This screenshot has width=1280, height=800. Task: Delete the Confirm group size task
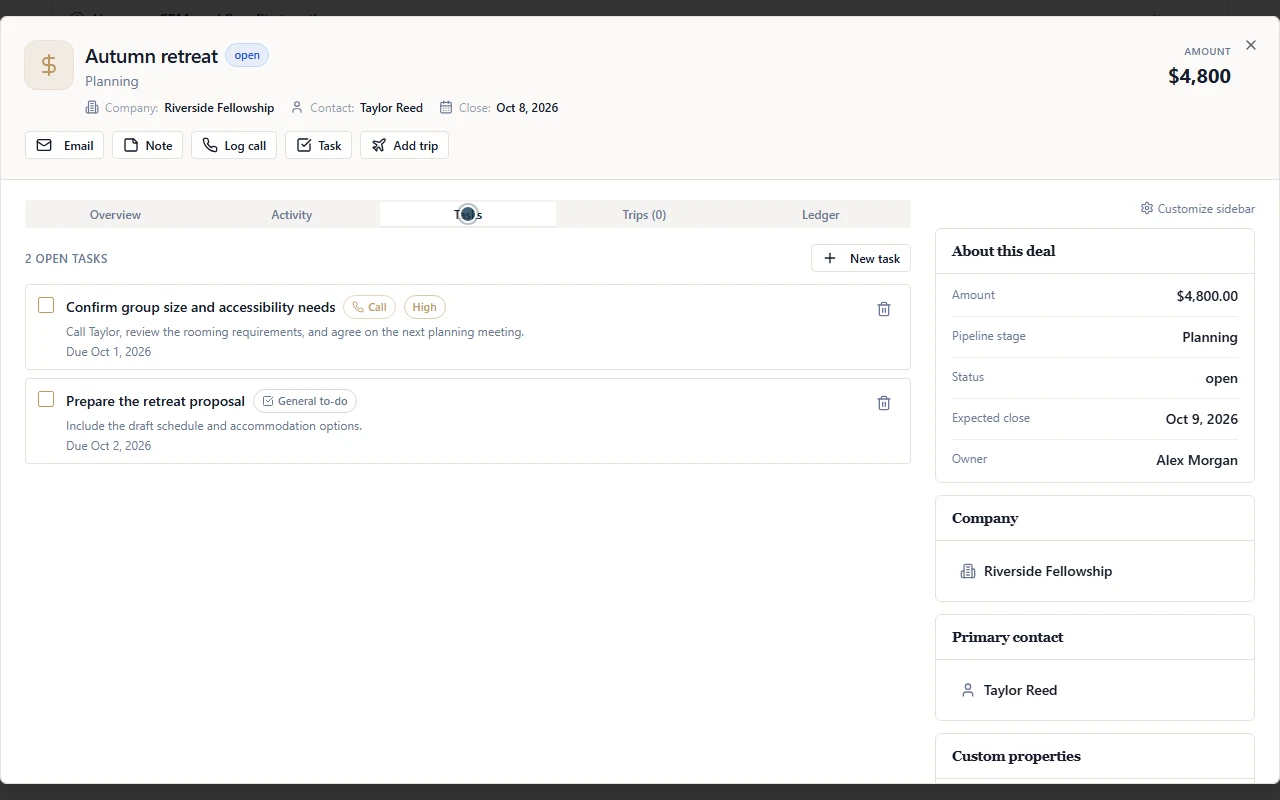(884, 309)
